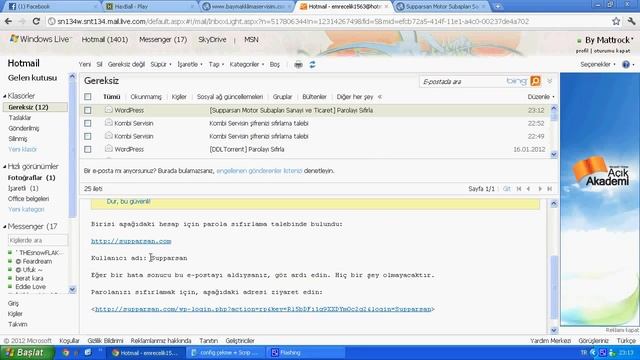Open Messenger (17) top menu

(x=163, y=39)
